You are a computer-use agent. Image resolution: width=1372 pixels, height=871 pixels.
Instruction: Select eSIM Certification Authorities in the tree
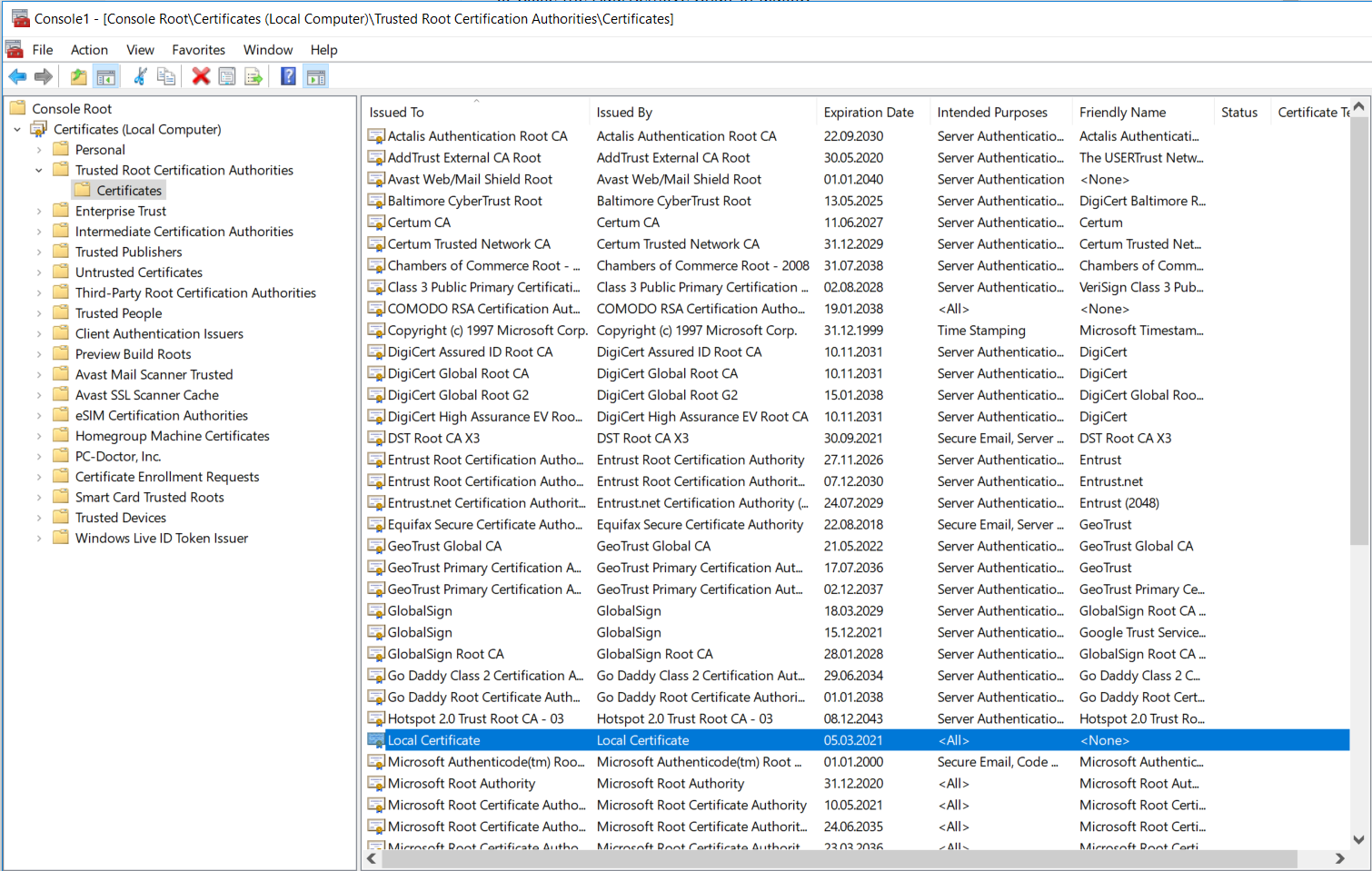[162, 415]
